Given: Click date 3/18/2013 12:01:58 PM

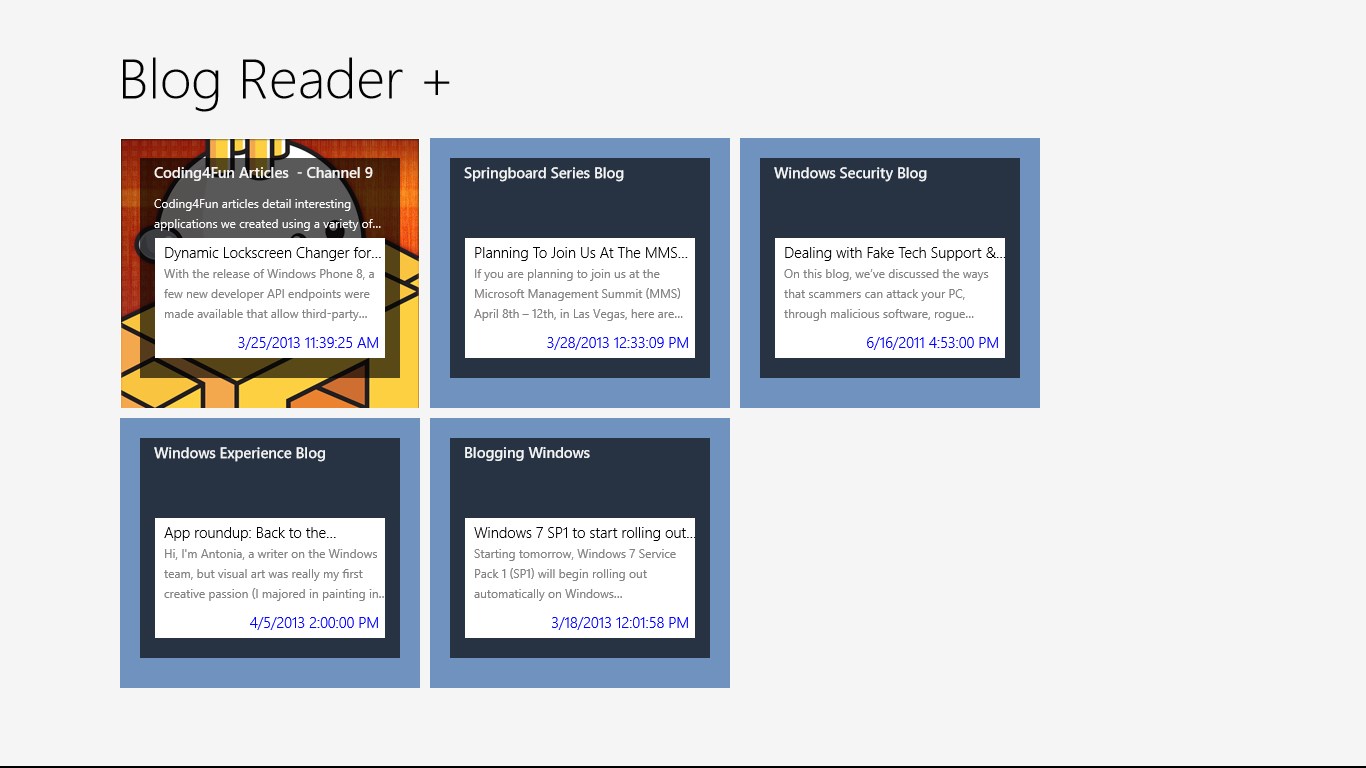Looking at the screenshot, I should (x=620, y=623).
